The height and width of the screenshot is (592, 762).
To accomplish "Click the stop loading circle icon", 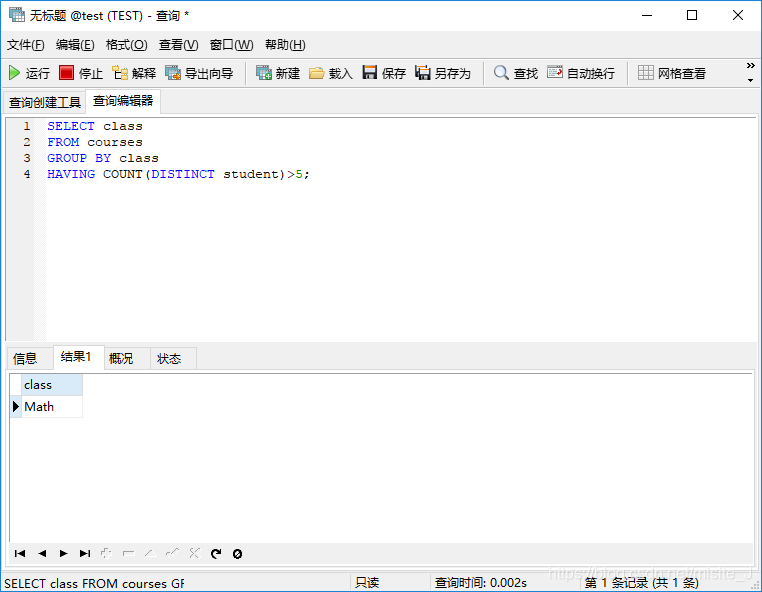I will 237,554.
